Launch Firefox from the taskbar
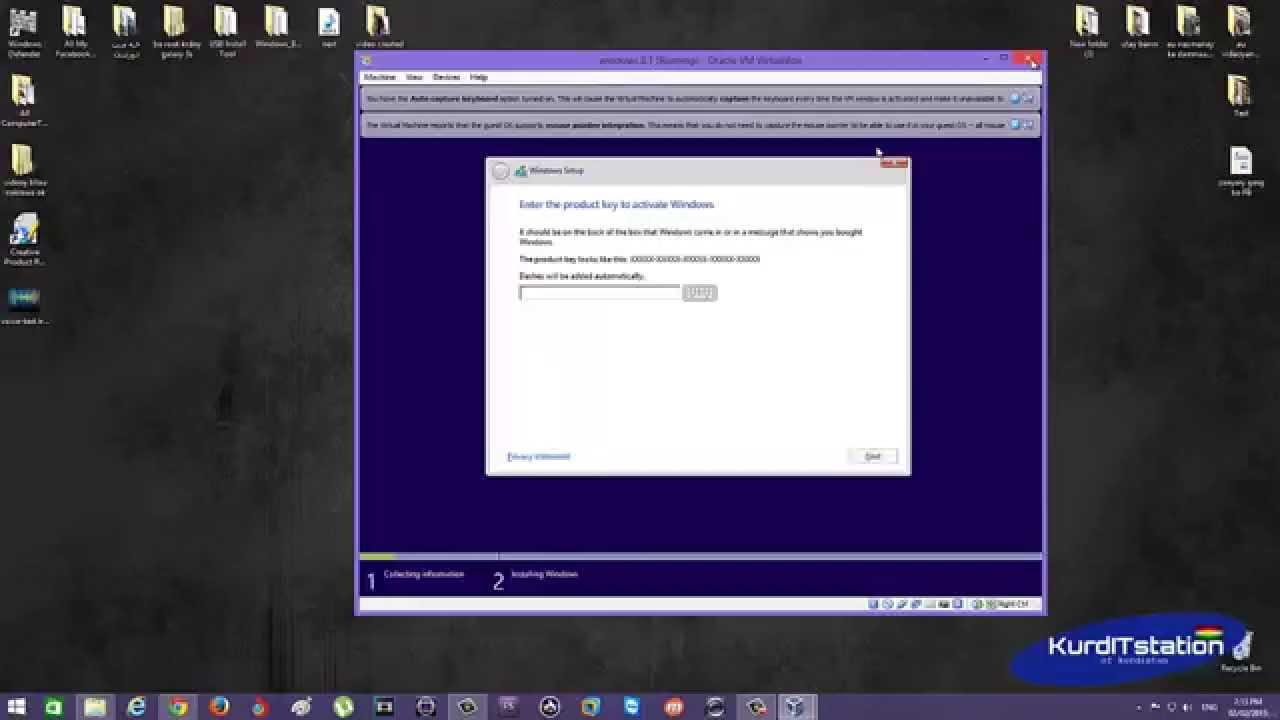This screenshot has width=1280, height=720. tap(219, 707)
